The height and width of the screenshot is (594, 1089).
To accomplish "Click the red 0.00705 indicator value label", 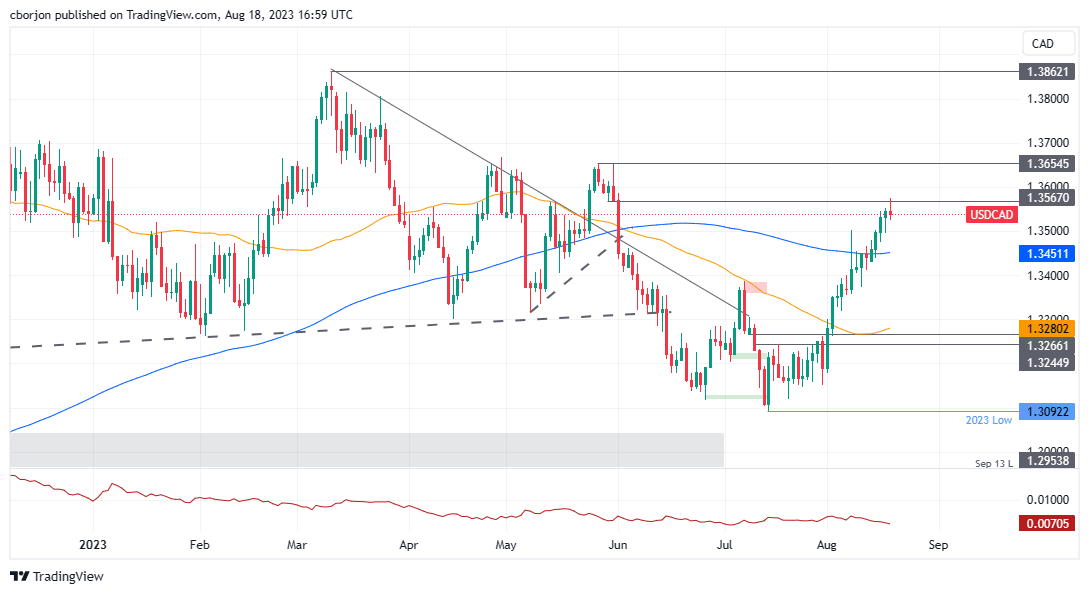I will pos(1047,523).
